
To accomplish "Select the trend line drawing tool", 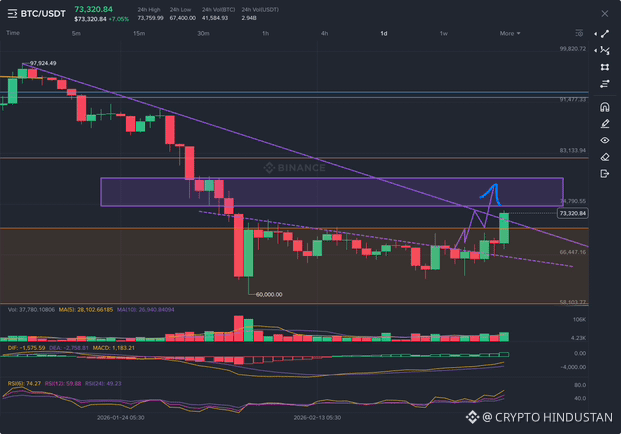I will [605, 34].
